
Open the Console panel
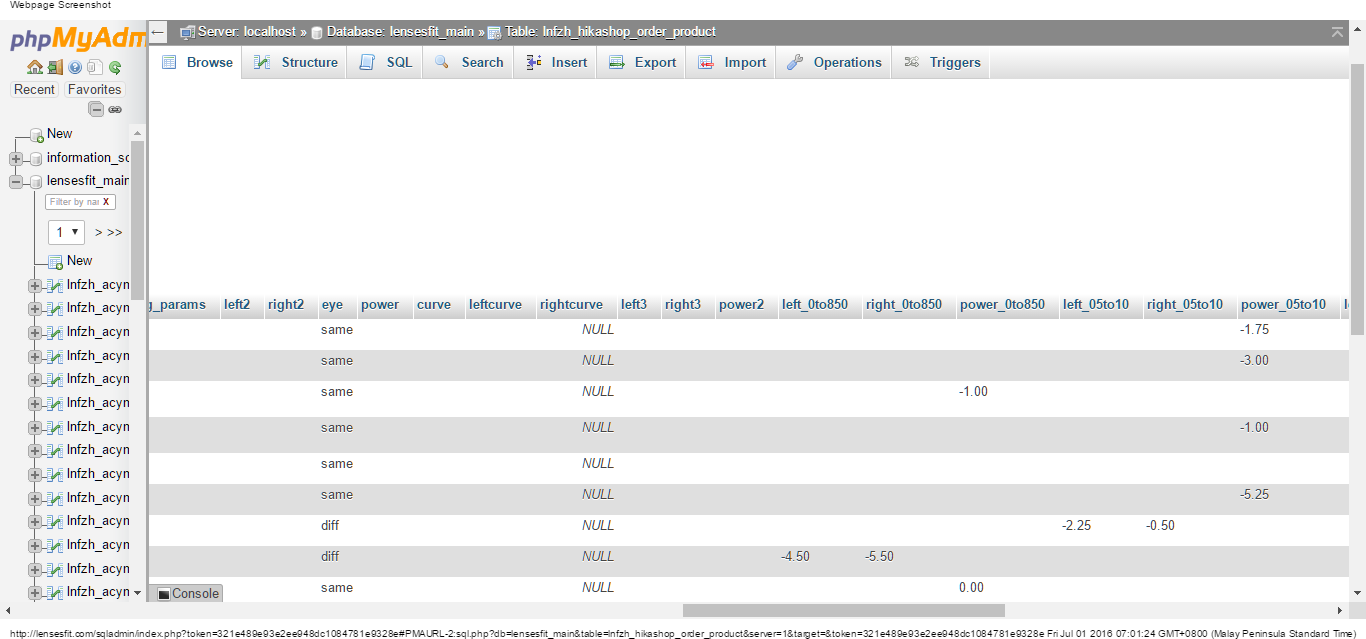(x=188, y=594)
